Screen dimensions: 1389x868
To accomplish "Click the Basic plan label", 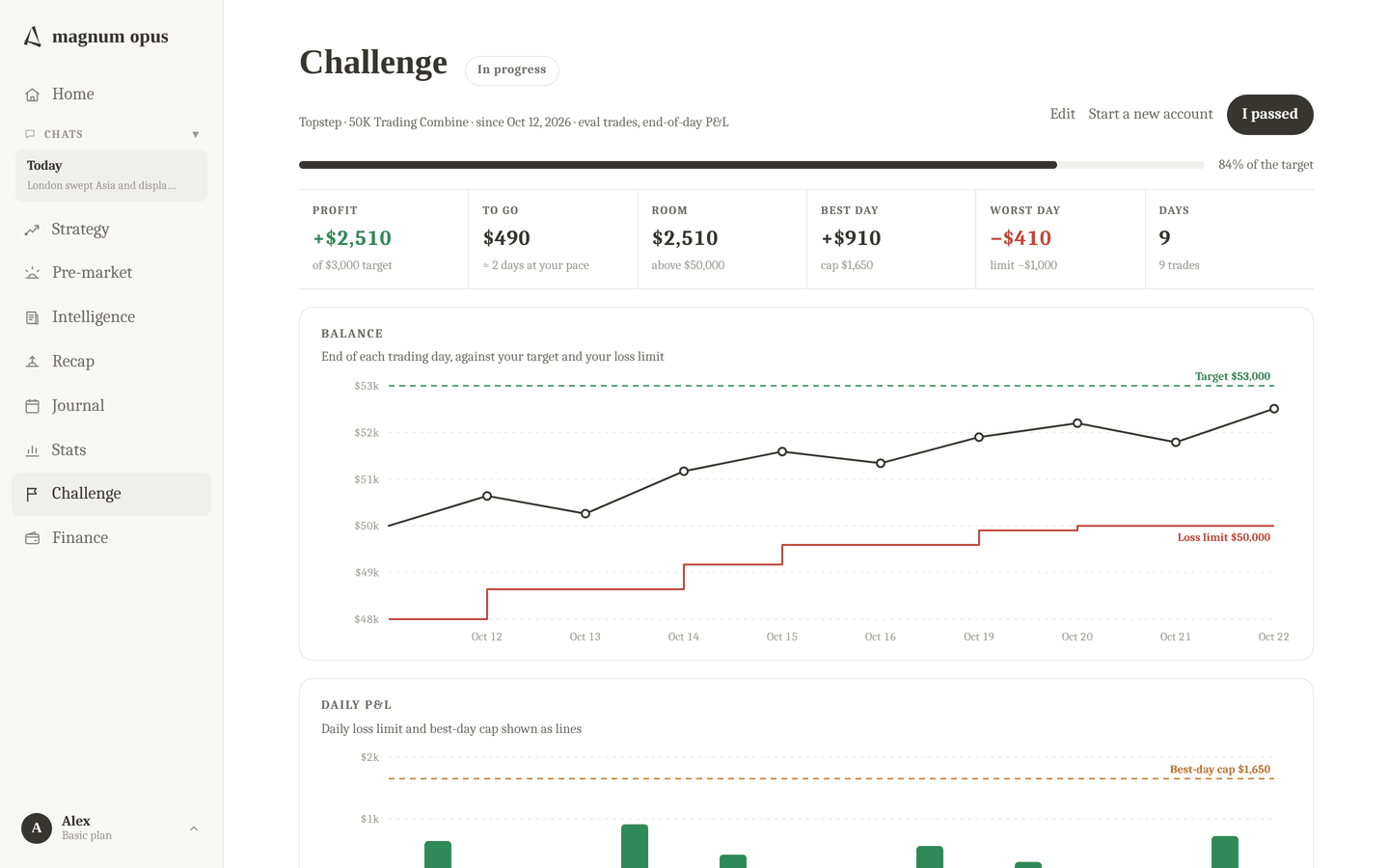I will 87,836.
